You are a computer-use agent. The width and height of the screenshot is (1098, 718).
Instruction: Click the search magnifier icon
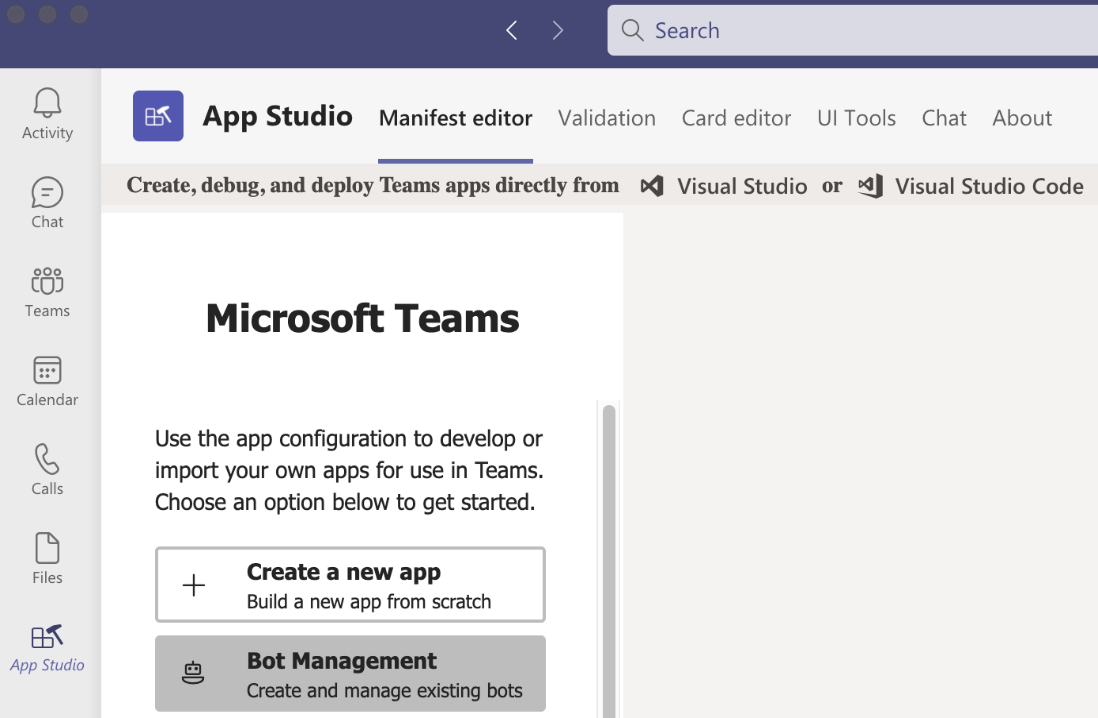click(632, 30)
